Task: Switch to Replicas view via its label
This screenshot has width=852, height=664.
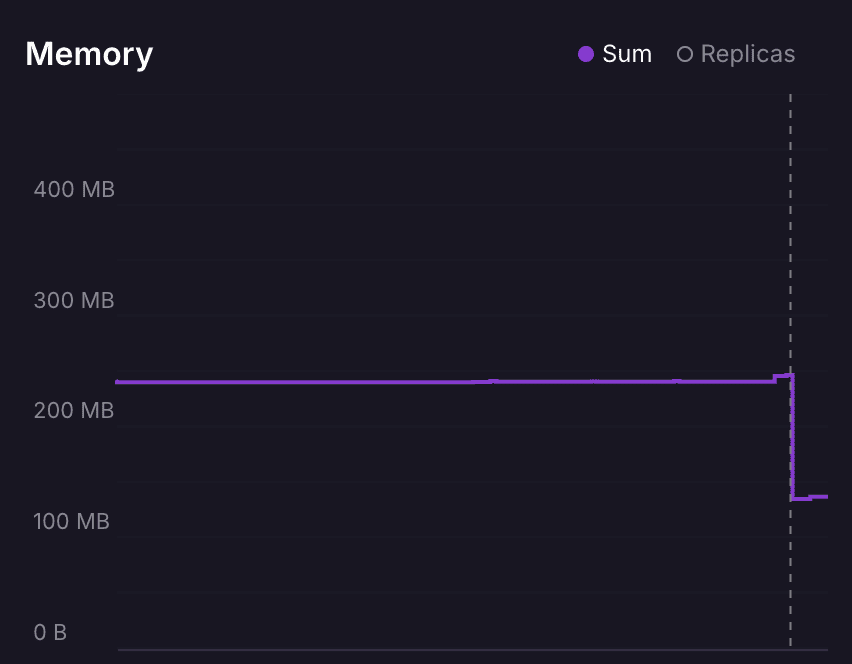Action: click(748, 54)
